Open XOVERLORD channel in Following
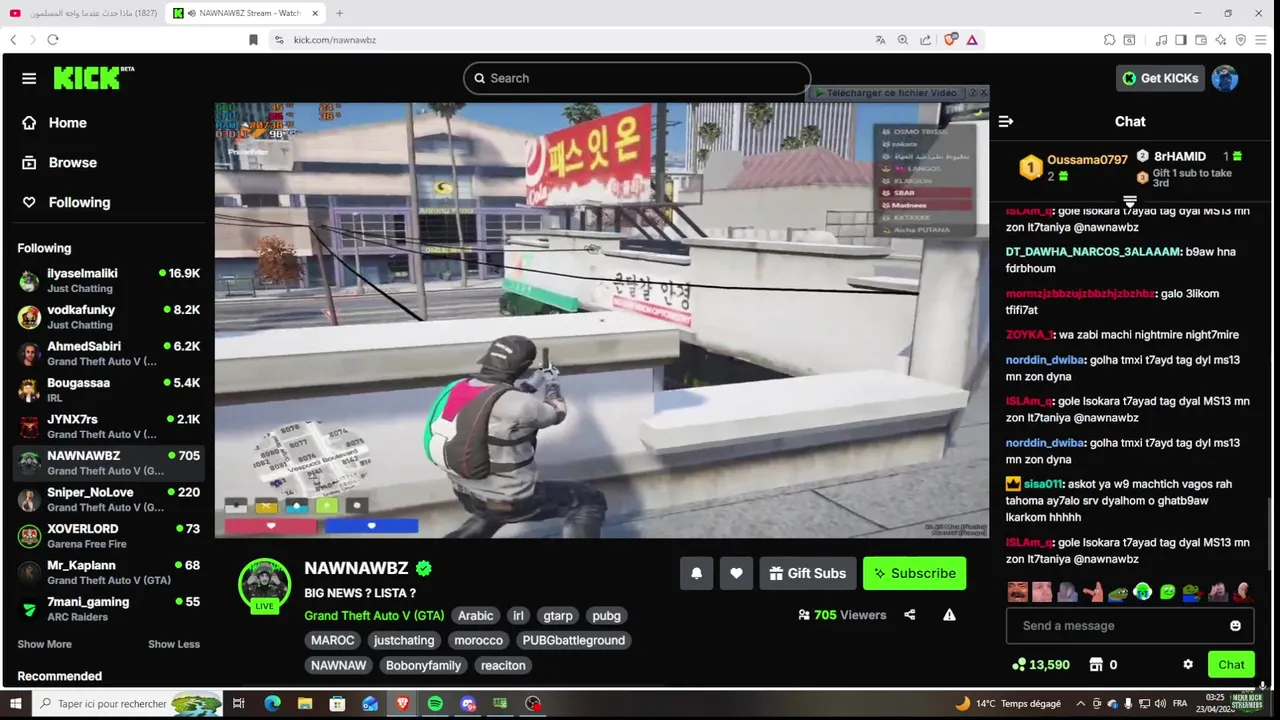The height and width of the screenshot is (720, 1280). tap(108, 536)
